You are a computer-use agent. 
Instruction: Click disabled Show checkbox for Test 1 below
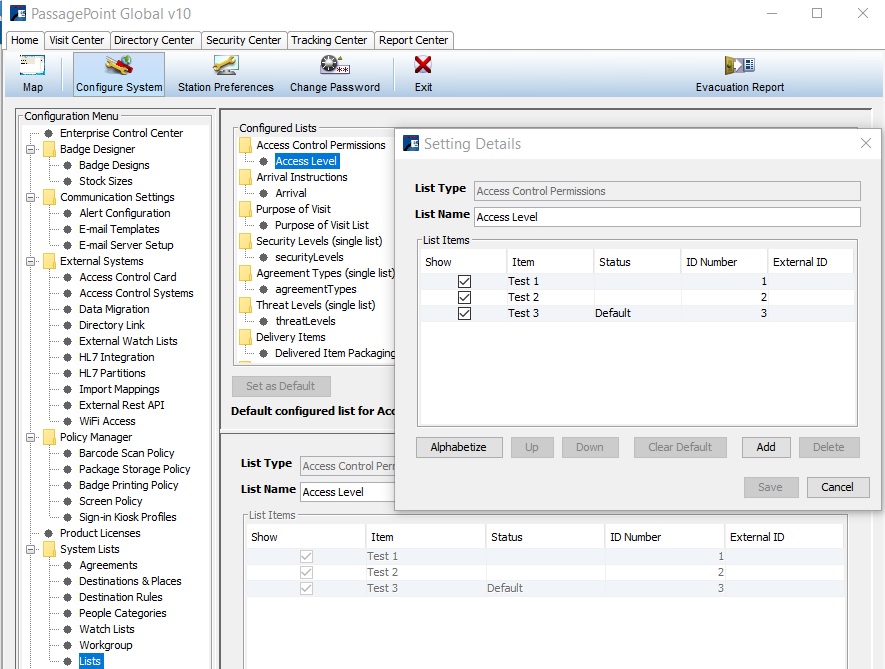point(306,556)
